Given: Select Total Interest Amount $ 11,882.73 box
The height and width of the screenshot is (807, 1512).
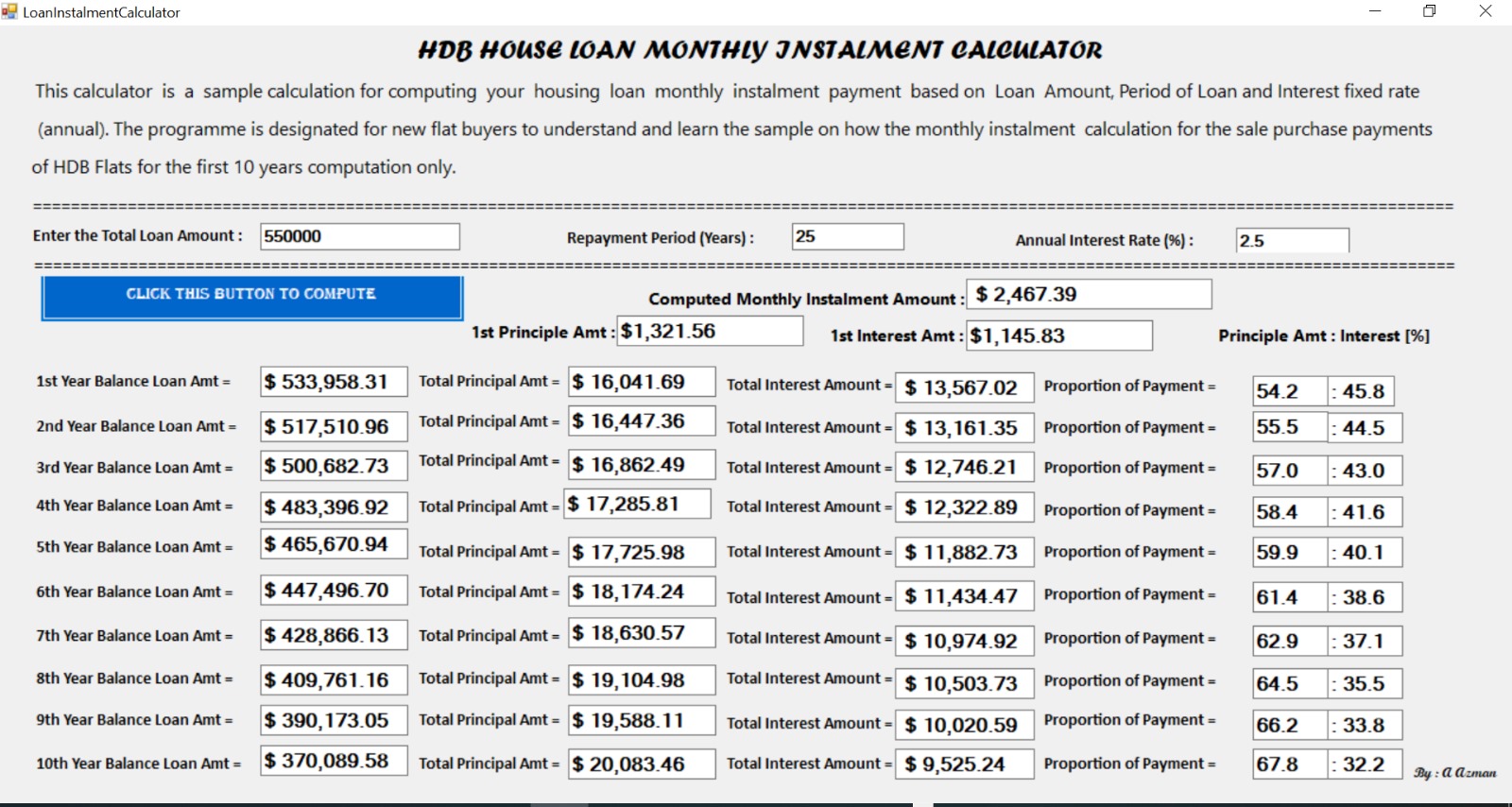Looking at the screenshot, I should point(965,552).
